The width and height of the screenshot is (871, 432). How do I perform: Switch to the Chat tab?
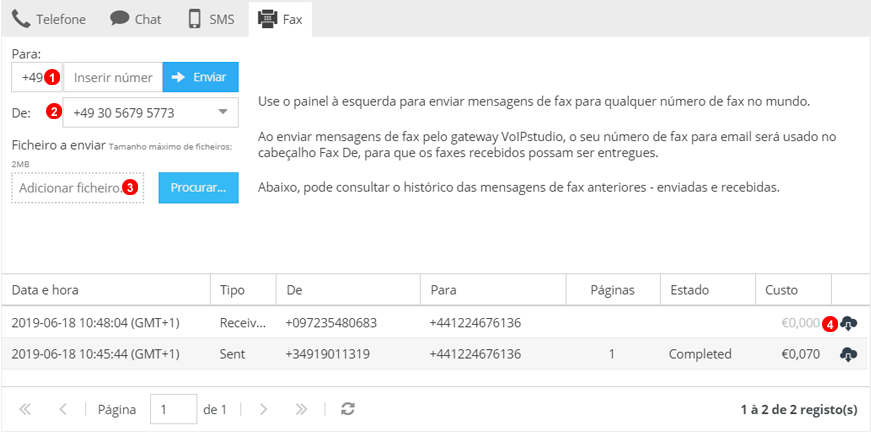coord(135,19)
